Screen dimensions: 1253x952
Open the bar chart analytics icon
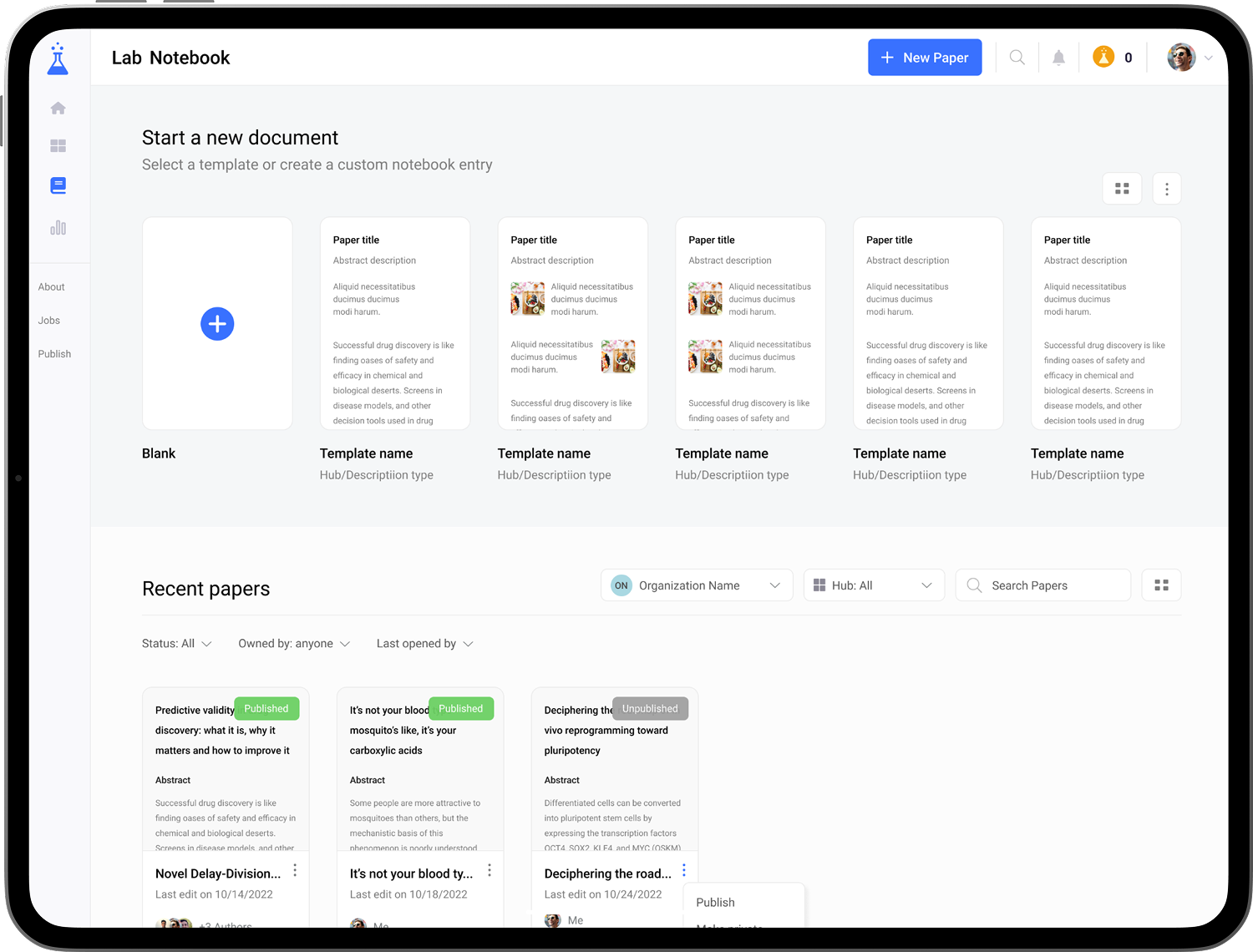pyautogui.click(x=58, y=228)
